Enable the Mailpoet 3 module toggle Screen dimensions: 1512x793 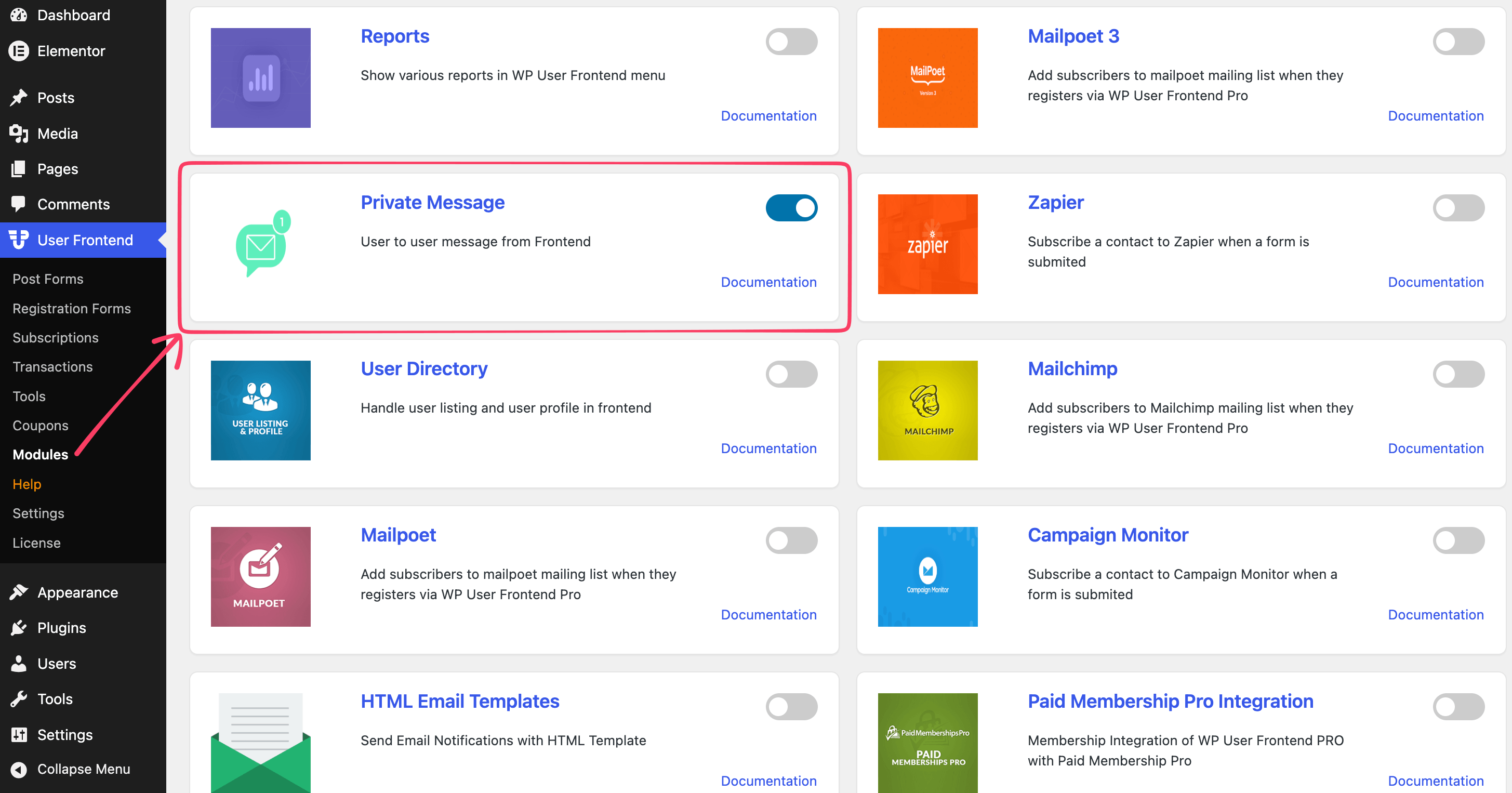point(1458,42)
